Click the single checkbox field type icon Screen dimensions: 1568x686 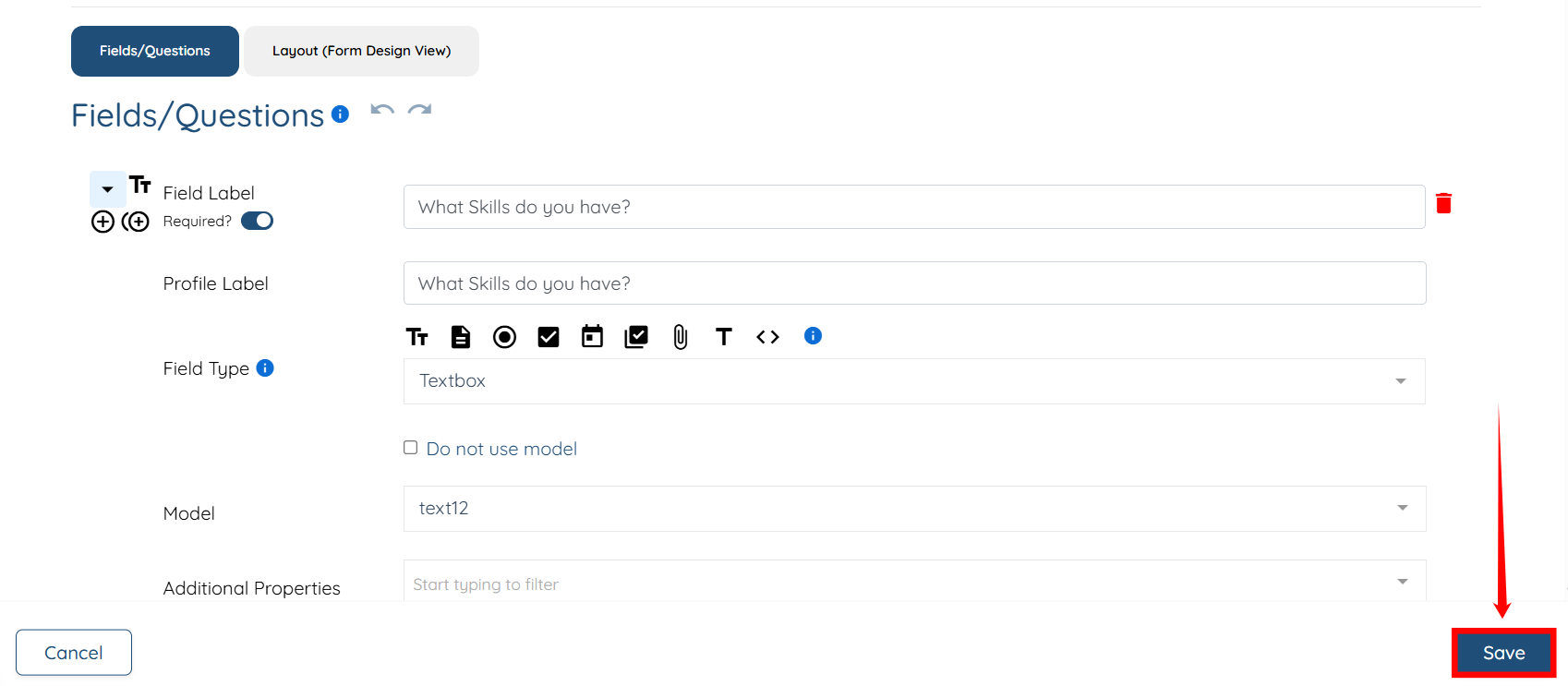pos(549,337)
